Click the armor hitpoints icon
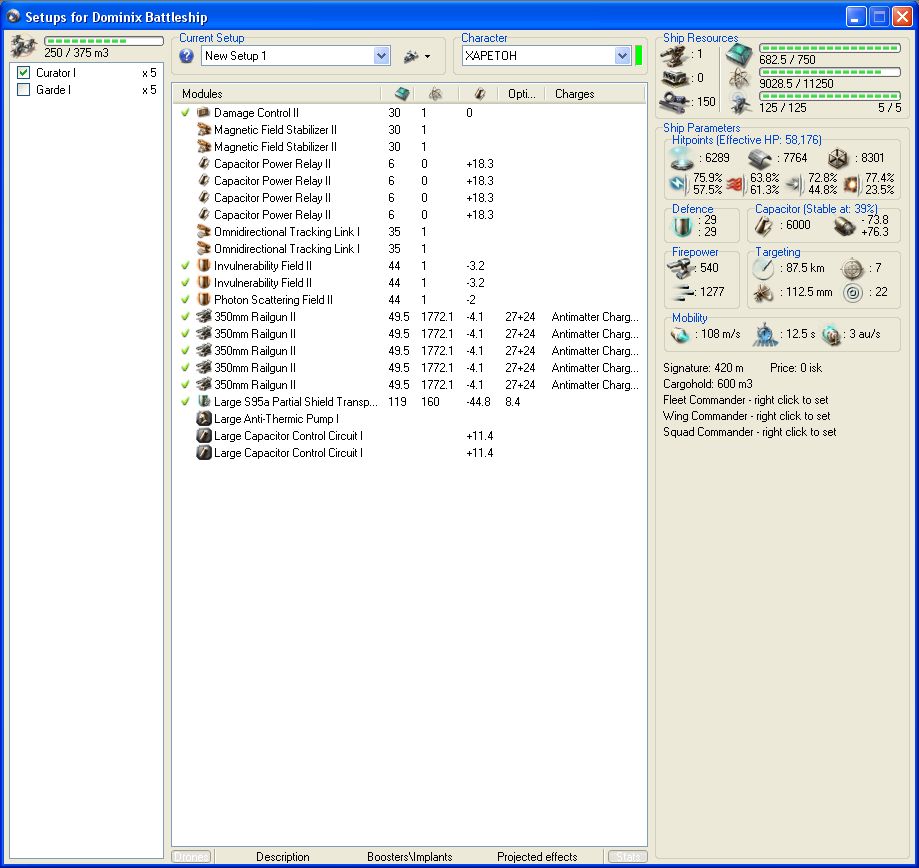This screenshot has width=919, height=868. (760, 158)
